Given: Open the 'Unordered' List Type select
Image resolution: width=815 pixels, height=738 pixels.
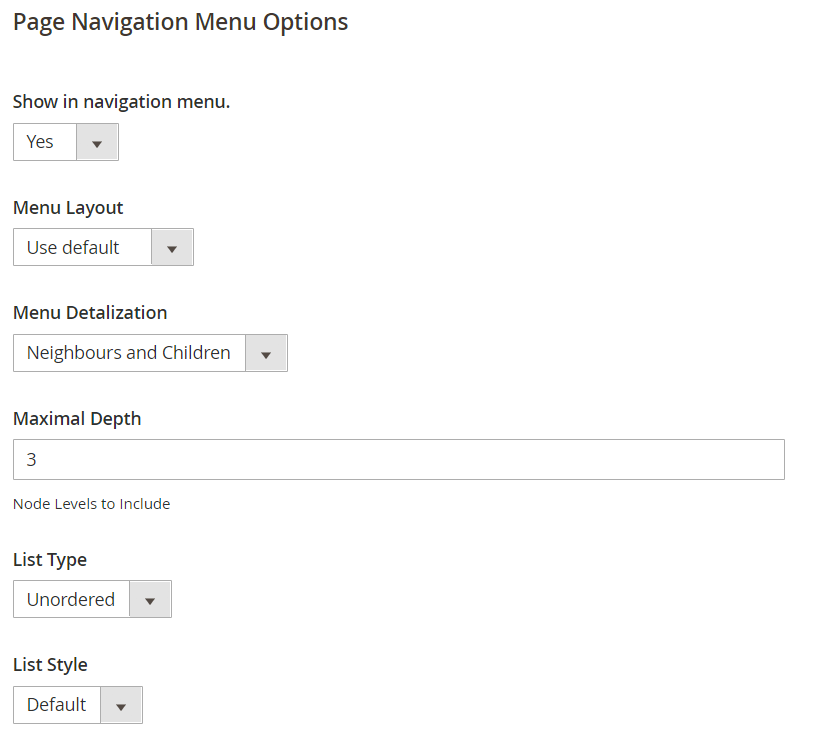Looking at the screenshot, I should point(93,600).
